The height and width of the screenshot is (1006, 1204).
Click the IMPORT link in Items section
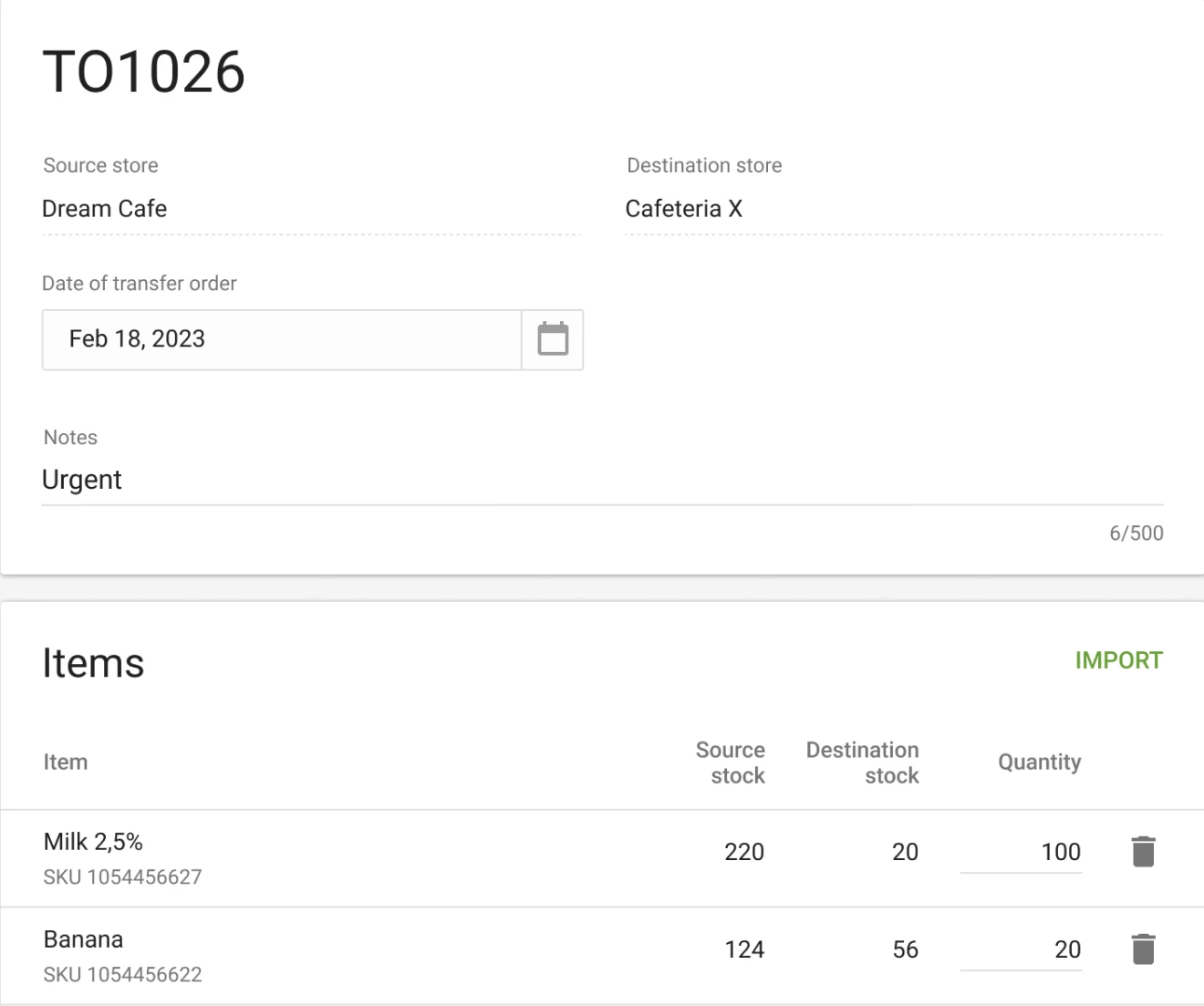1119,660
